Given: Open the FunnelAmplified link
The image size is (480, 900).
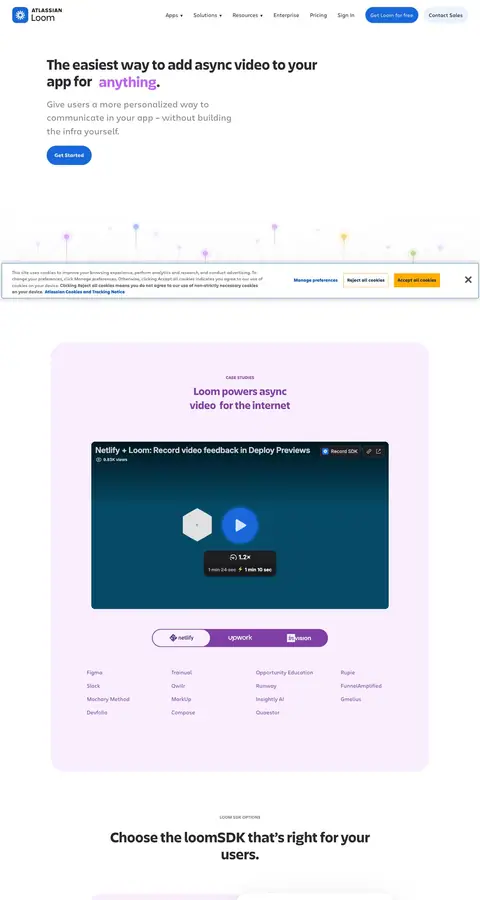Looking at the screenshot, I should coord(361,686).
